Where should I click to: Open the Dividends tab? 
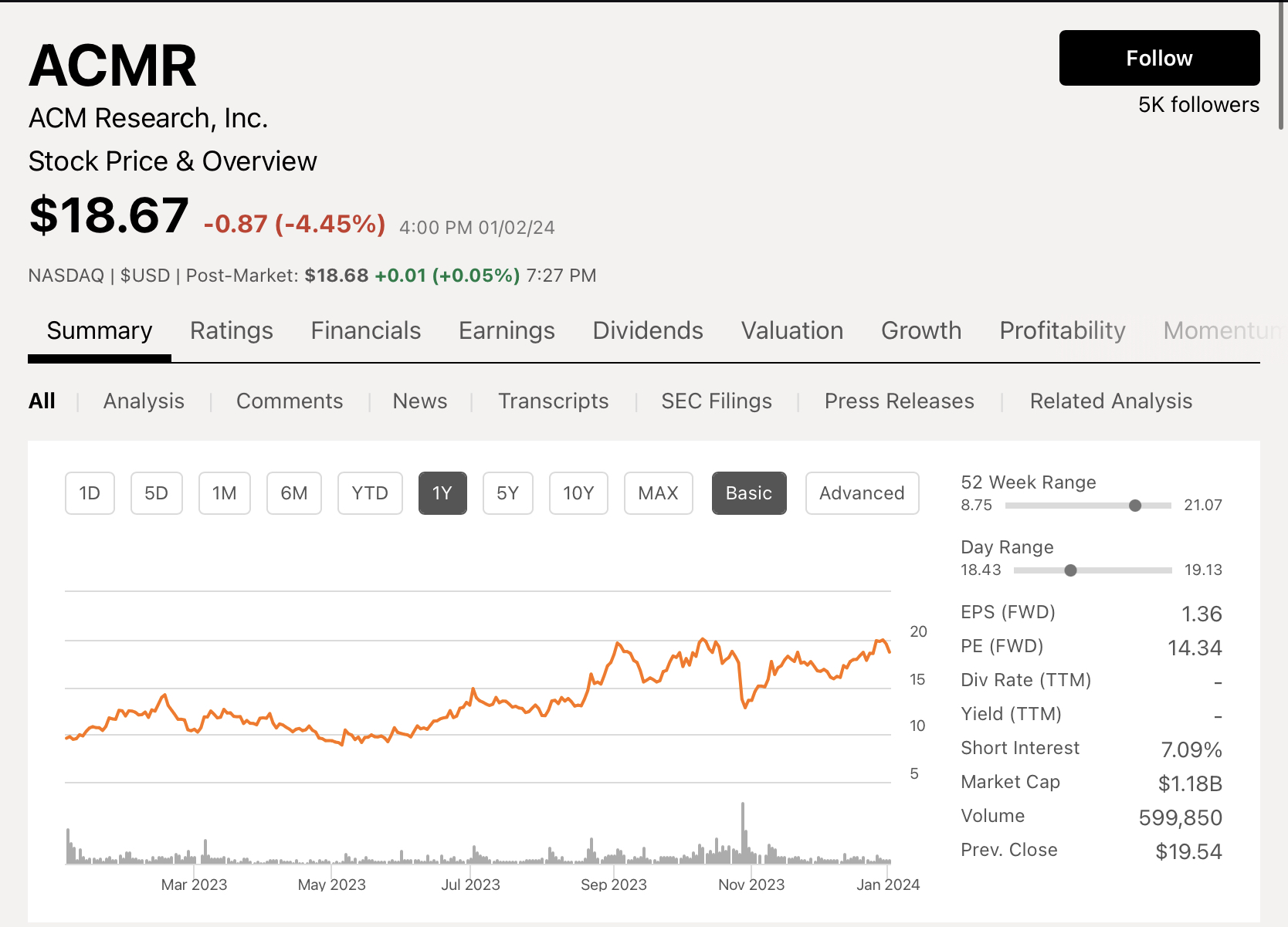pos(648,330)
